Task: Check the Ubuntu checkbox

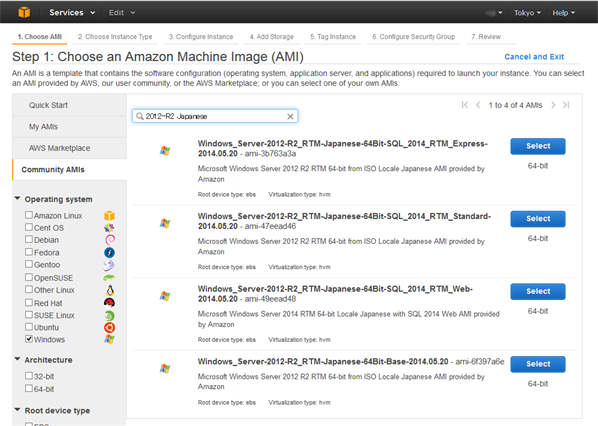Action: pyautogui.click(x=29, y=327)
